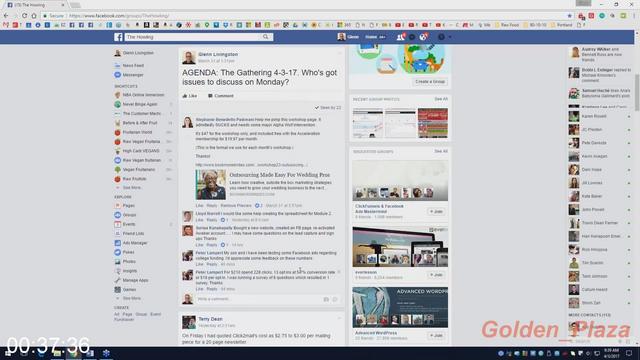Join ClickFunnels & Facebook Ads group
Image resolution: width=640 pixels, height=360 pixels.
[x=436, y=211]
